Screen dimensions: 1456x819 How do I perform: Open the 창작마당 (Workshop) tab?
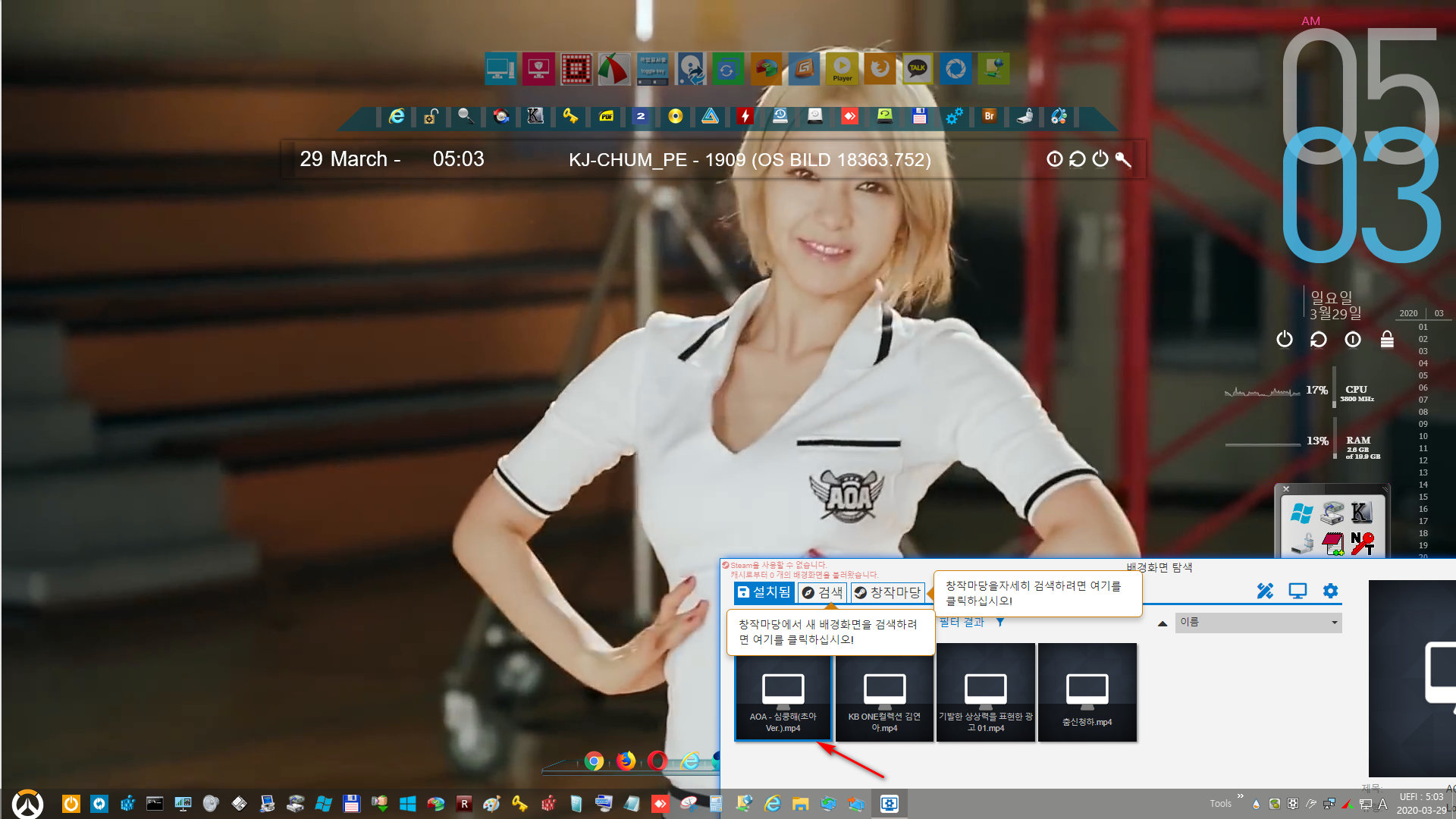pos(887,592)
